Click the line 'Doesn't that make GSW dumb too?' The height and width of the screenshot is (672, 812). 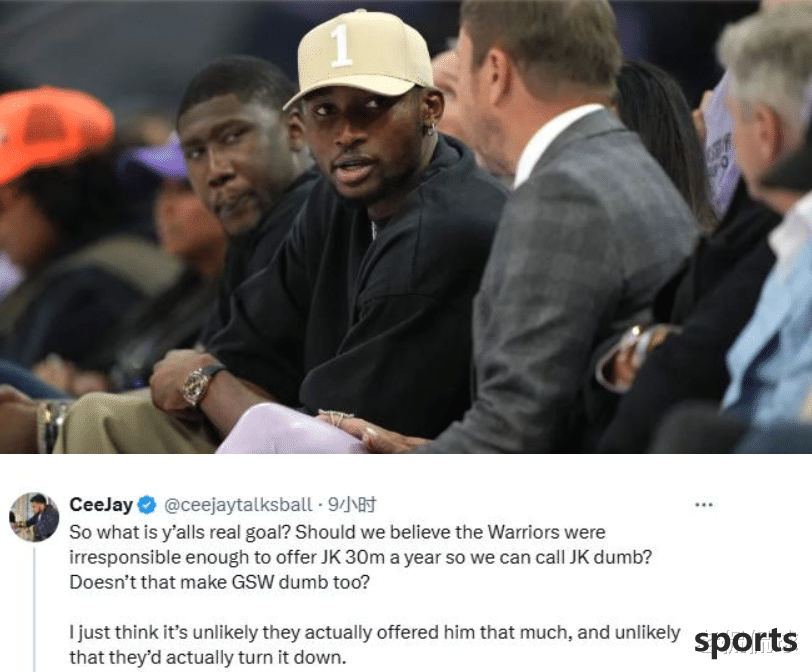(220, 582)
